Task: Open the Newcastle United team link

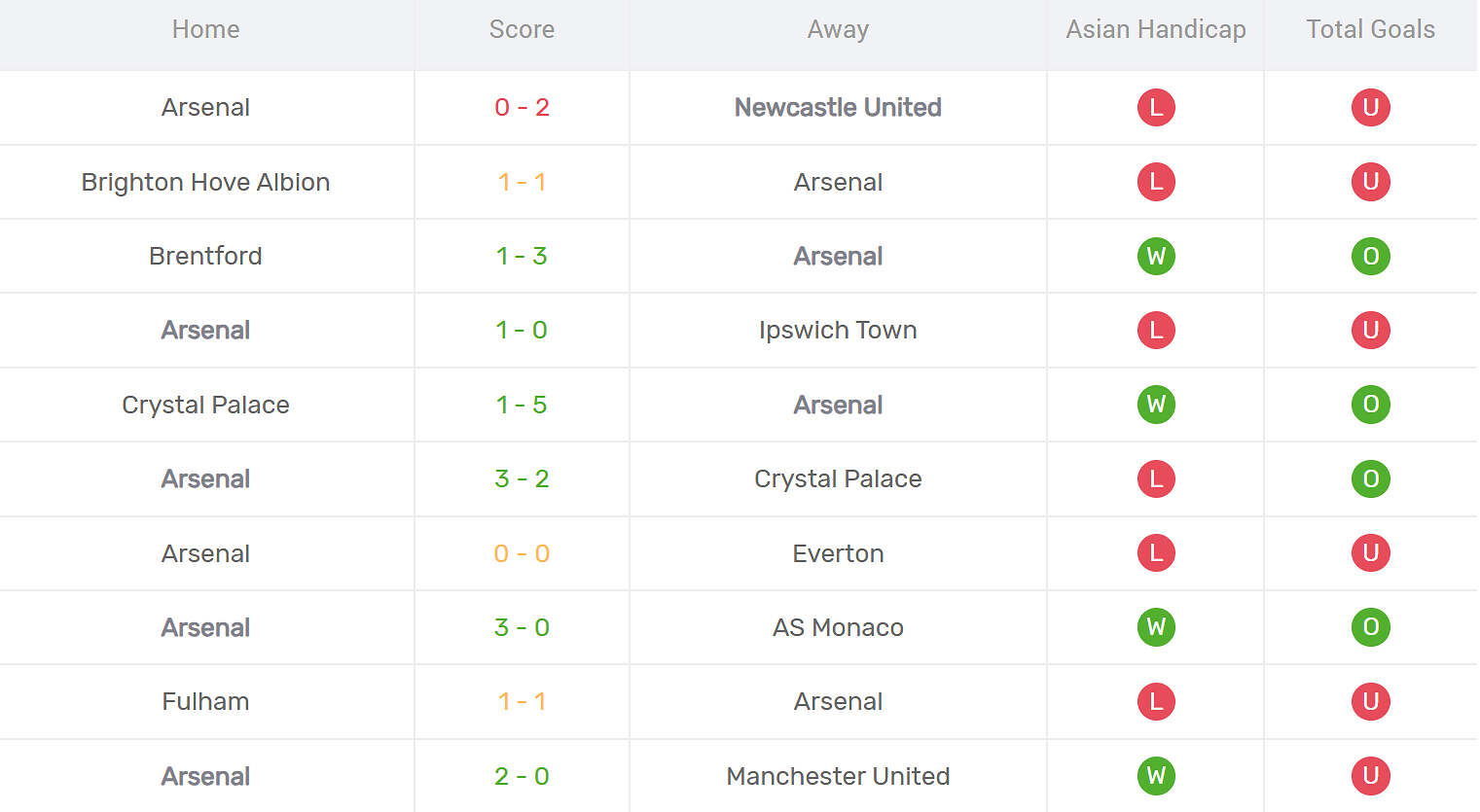Action: (x=838, y=107)
